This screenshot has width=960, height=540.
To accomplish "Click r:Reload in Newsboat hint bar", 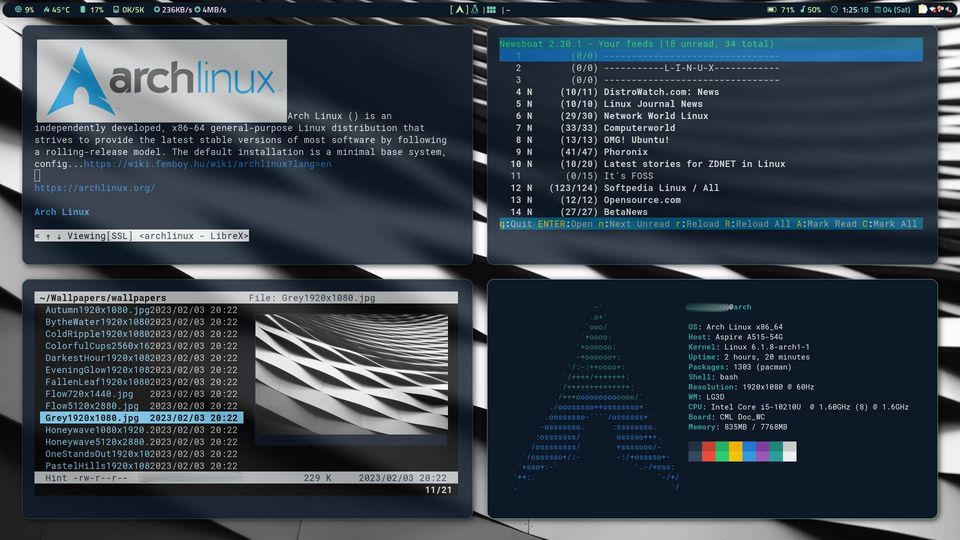I will pos(697,224).
